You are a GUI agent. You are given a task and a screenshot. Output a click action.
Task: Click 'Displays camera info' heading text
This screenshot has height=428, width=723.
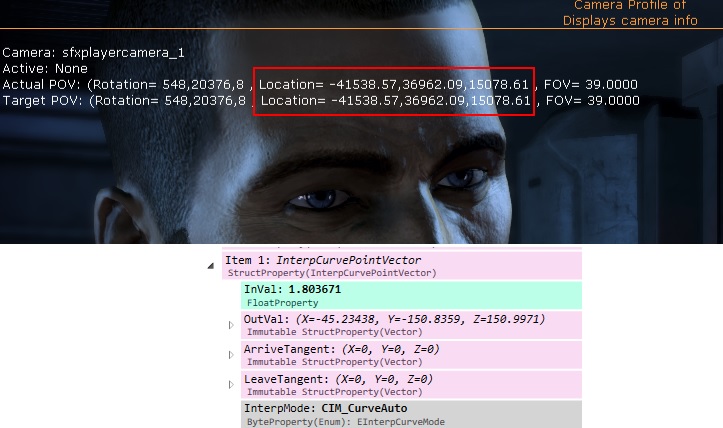pos(630,21)
